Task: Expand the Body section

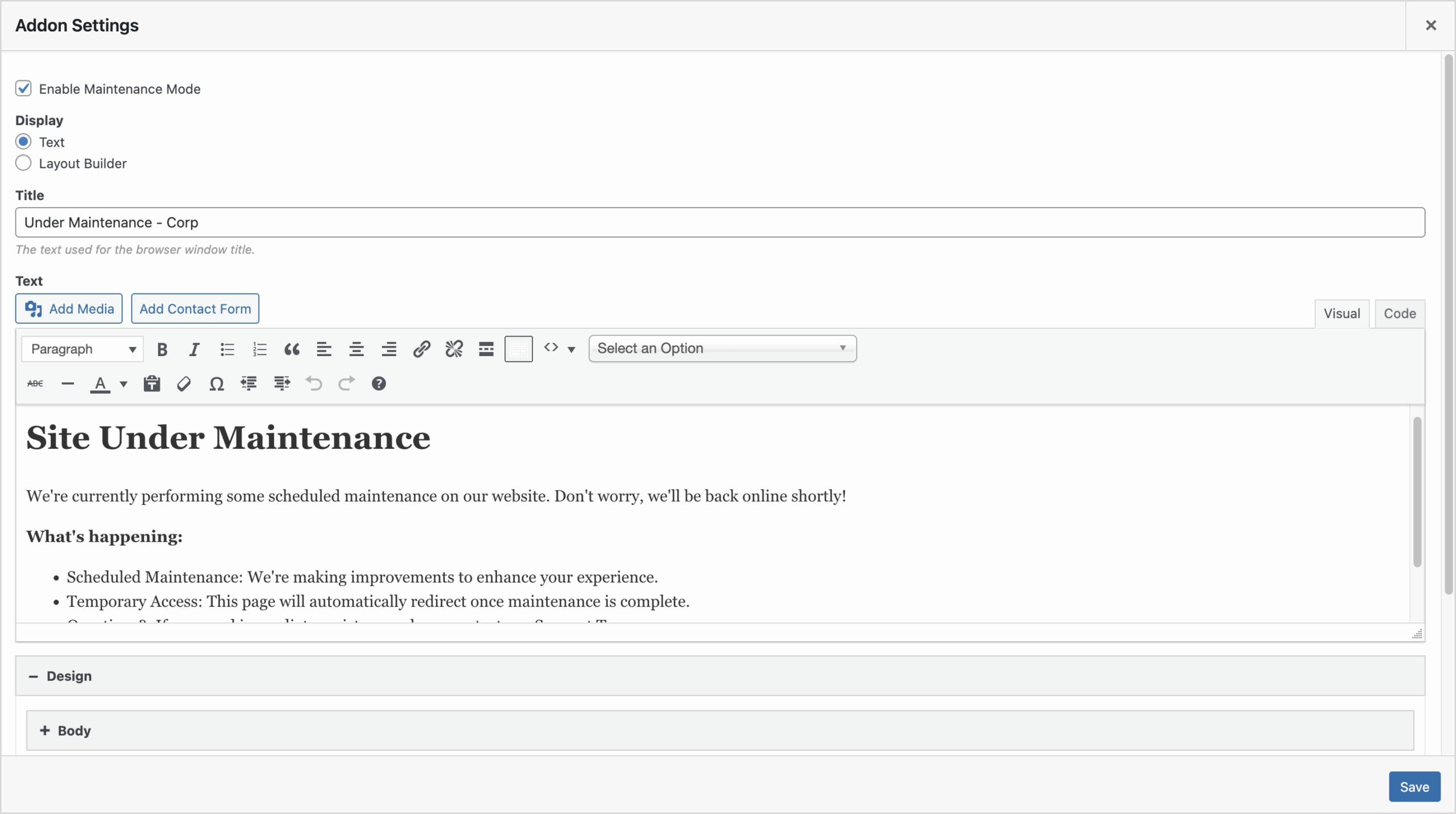Action: (x=720, y=730)
